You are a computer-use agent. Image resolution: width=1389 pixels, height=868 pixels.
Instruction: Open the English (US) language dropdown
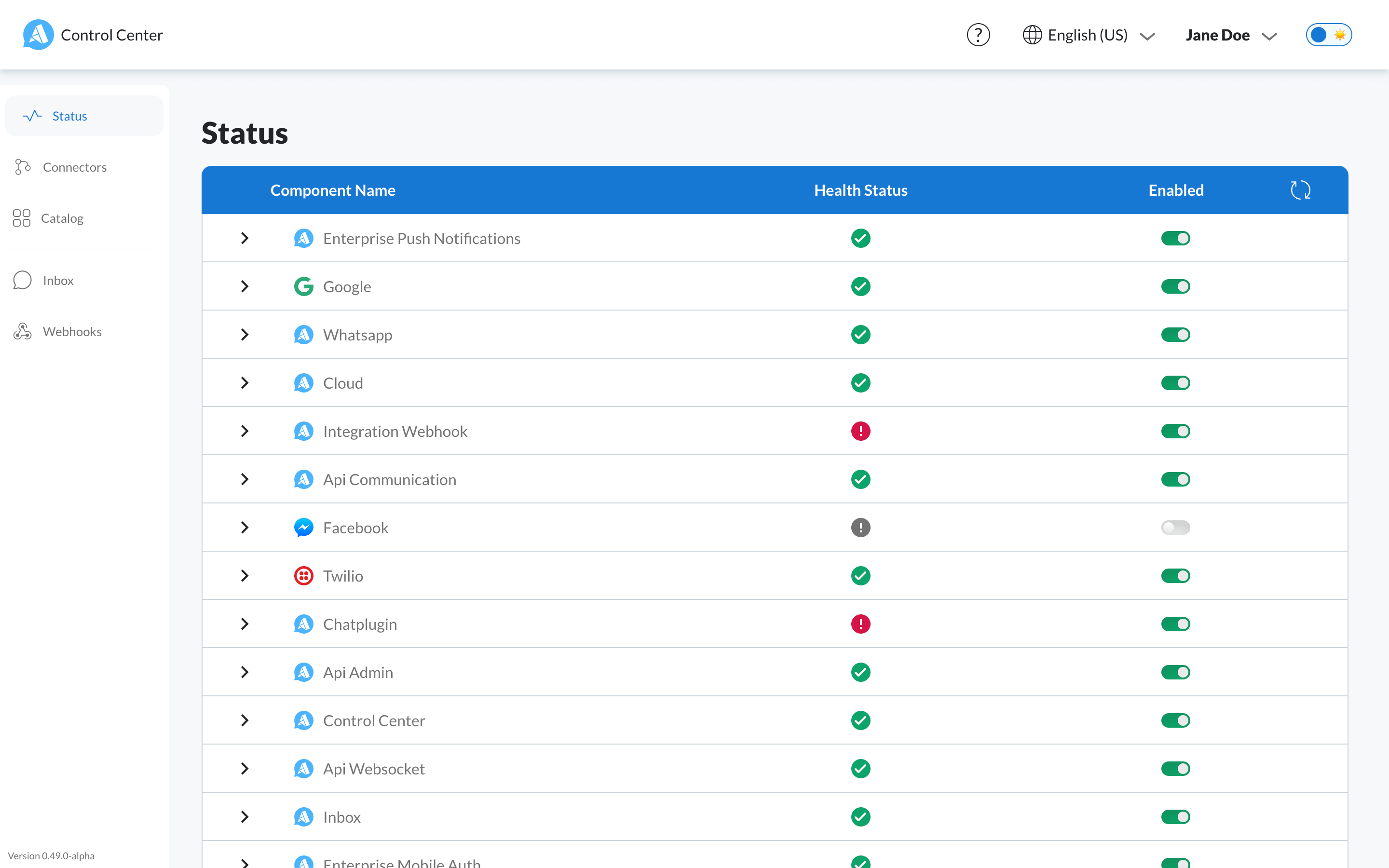(1088, 36)
